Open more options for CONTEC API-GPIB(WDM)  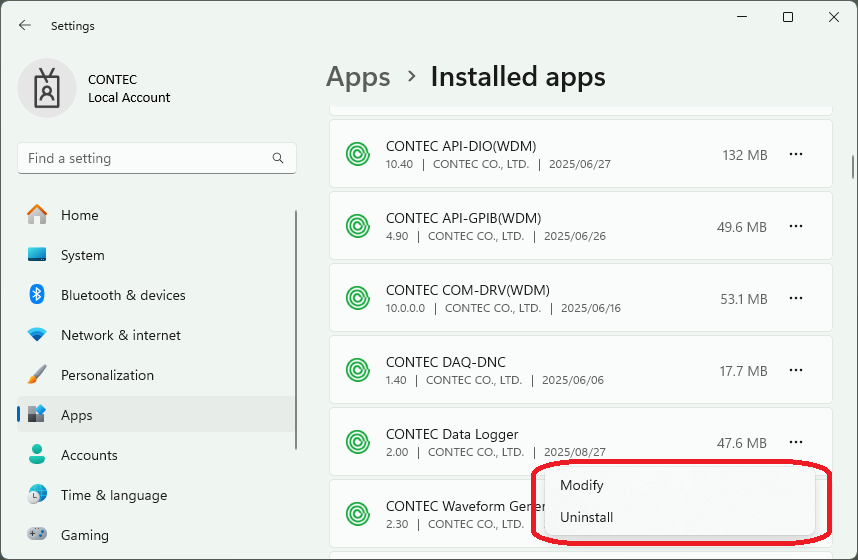[796, 227]
